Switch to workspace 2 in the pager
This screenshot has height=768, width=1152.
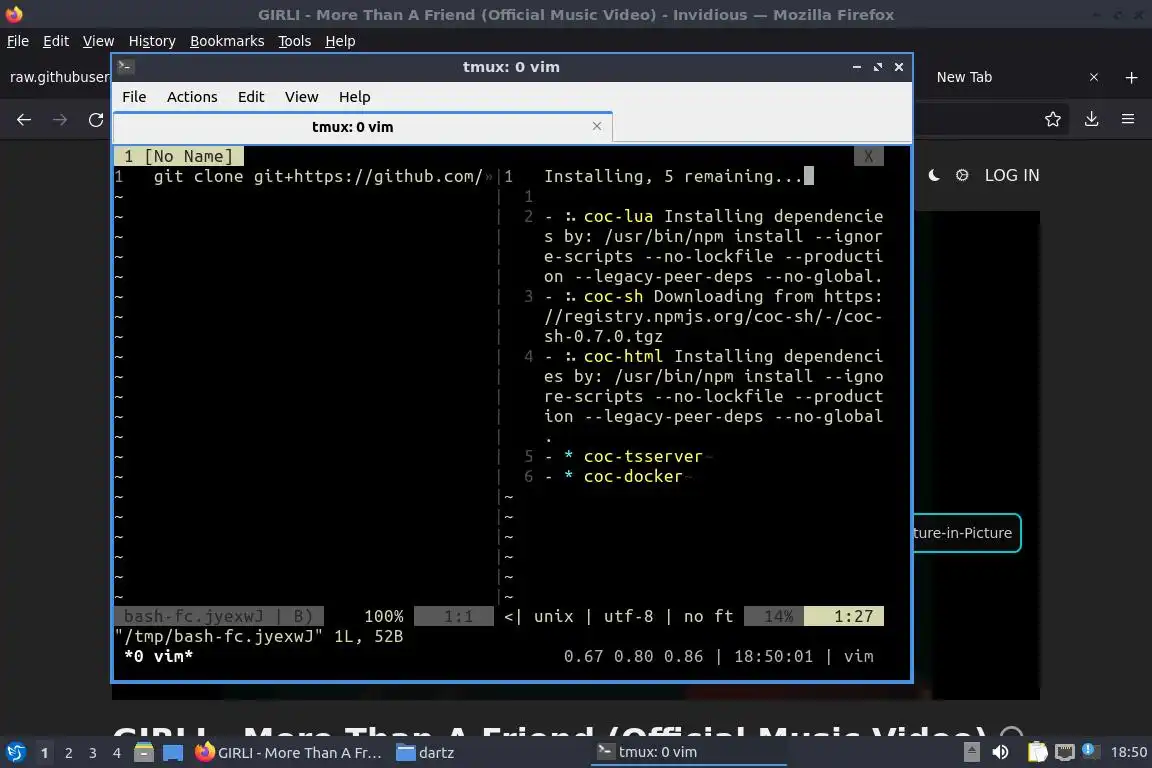click(x=68, y=753)
